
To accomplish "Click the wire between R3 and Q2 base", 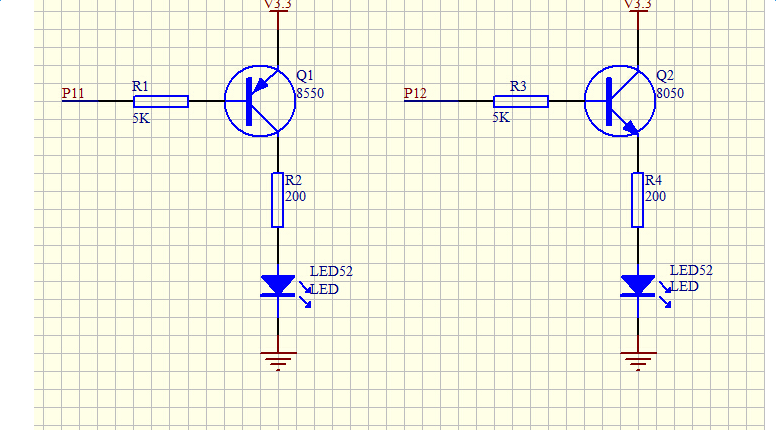I will click(566, 101).
